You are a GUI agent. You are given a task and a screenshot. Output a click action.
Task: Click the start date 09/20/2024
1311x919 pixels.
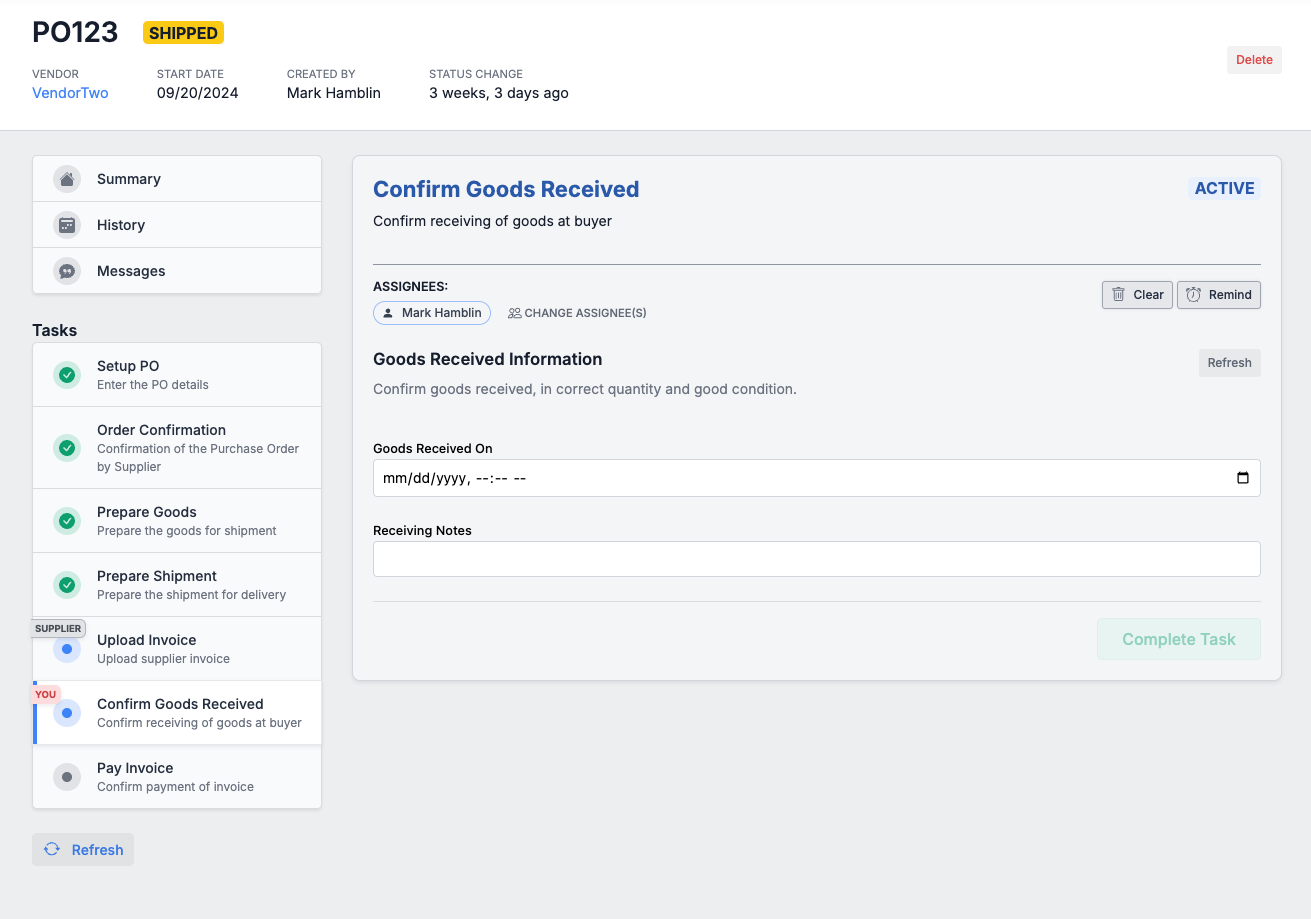pos(198,93)
